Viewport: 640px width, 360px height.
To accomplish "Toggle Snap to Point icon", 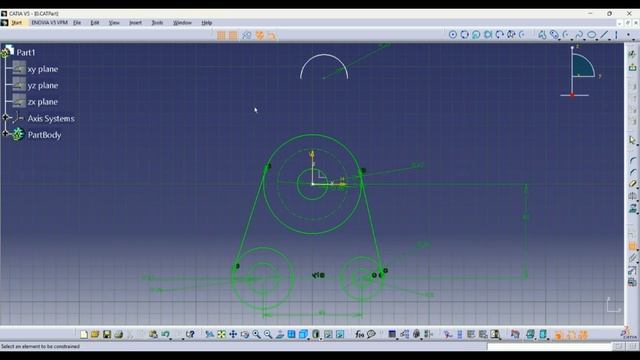I will point(233,36).
